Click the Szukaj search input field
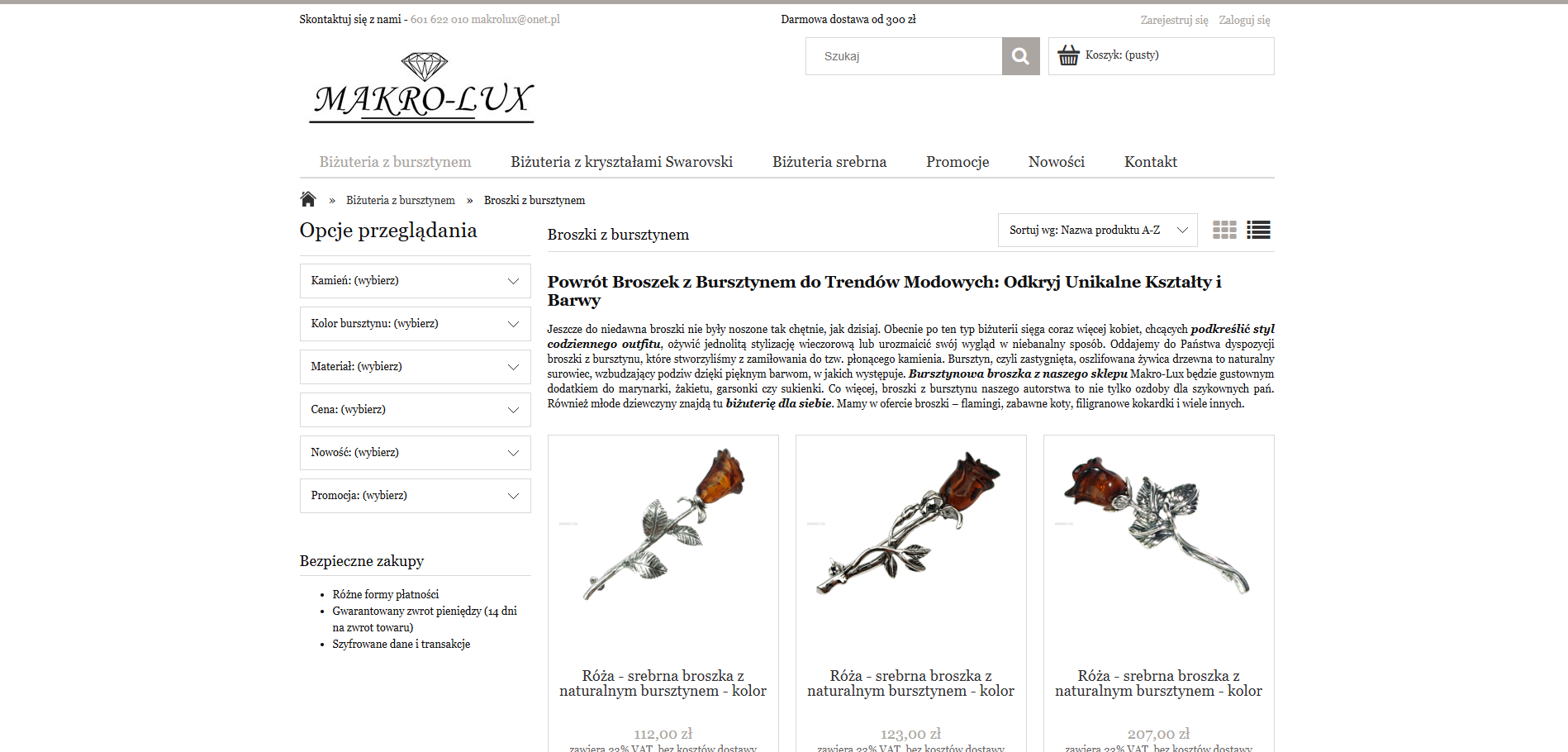 point(904,56)
